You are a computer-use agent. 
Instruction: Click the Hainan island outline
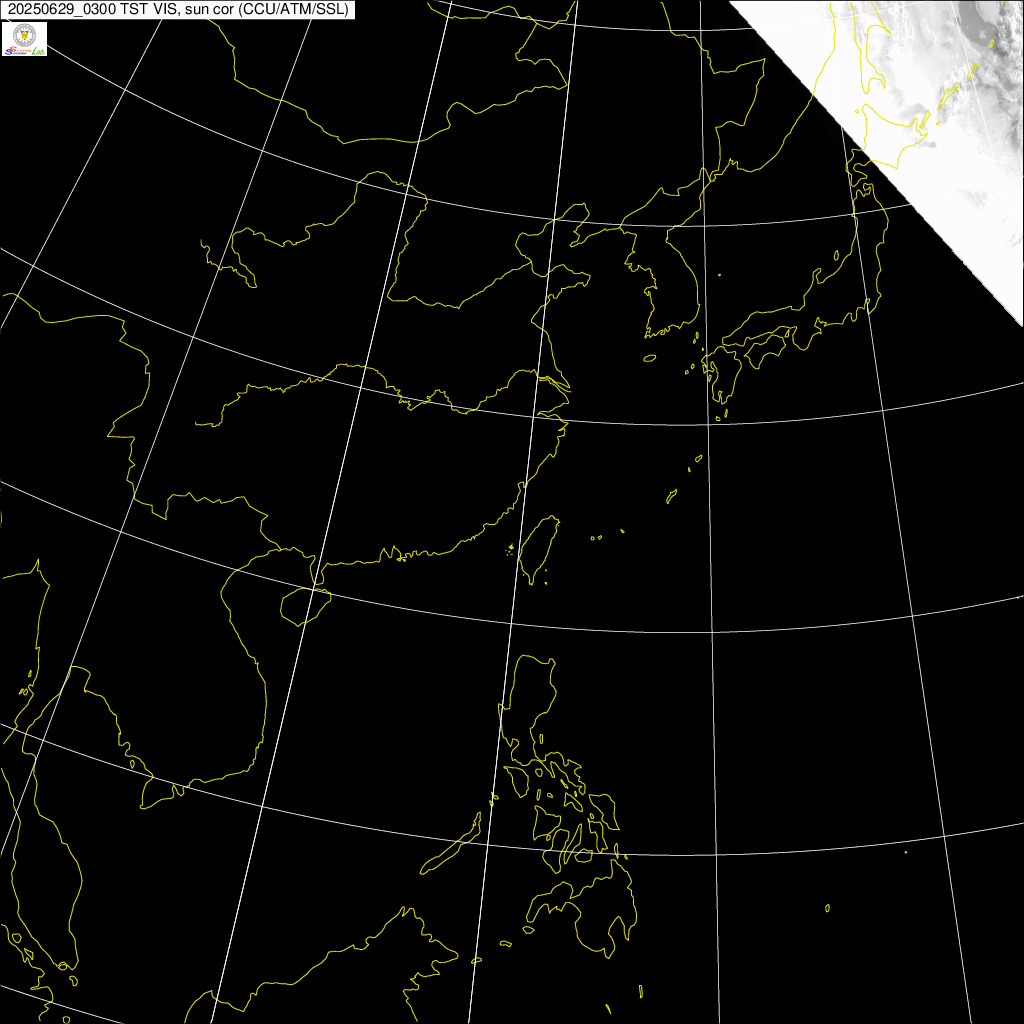point(305,605)
